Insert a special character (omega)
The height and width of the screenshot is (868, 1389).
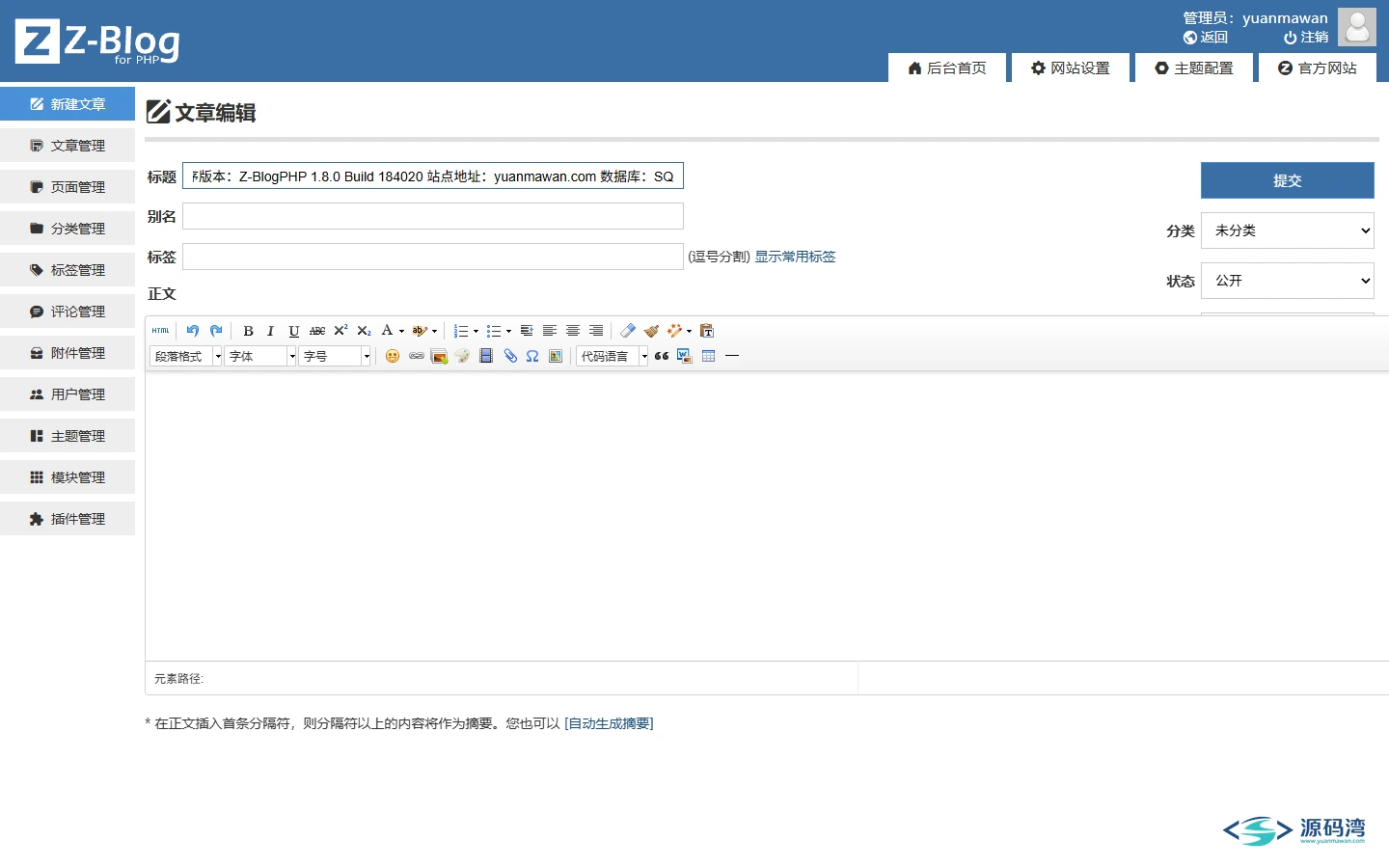(x=532, y=356)
